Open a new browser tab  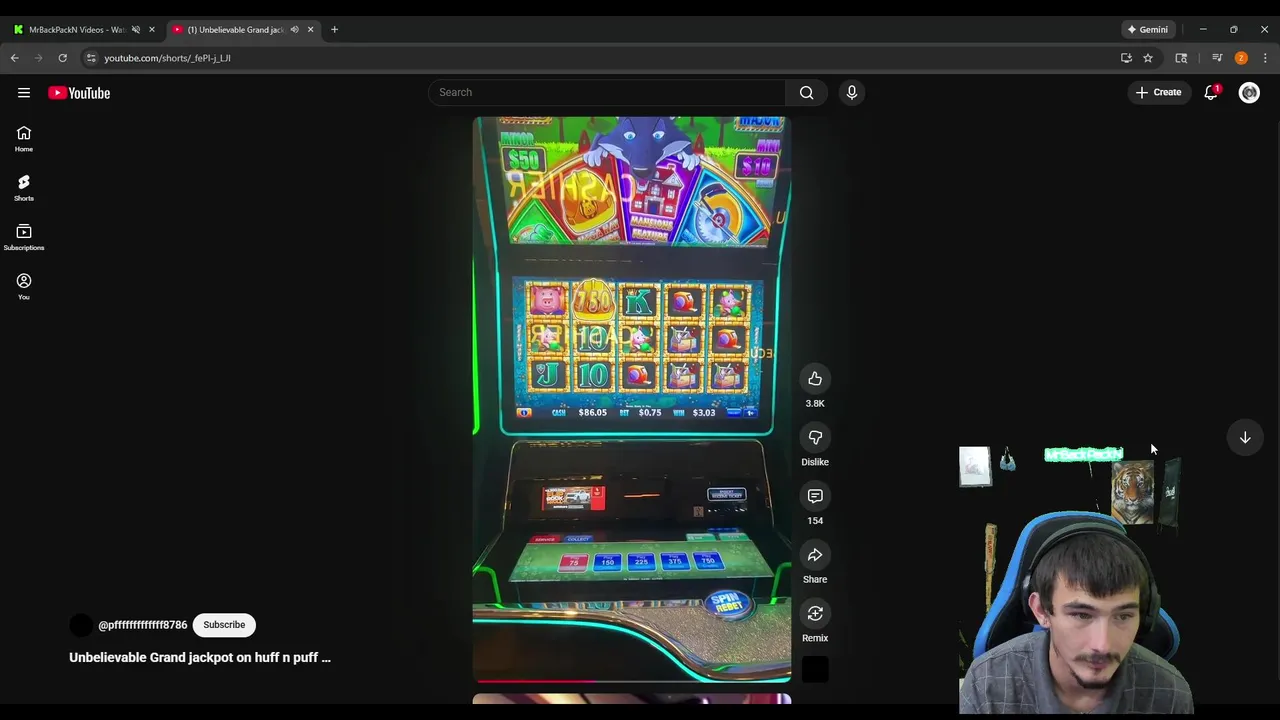click(x=334, y=30)
